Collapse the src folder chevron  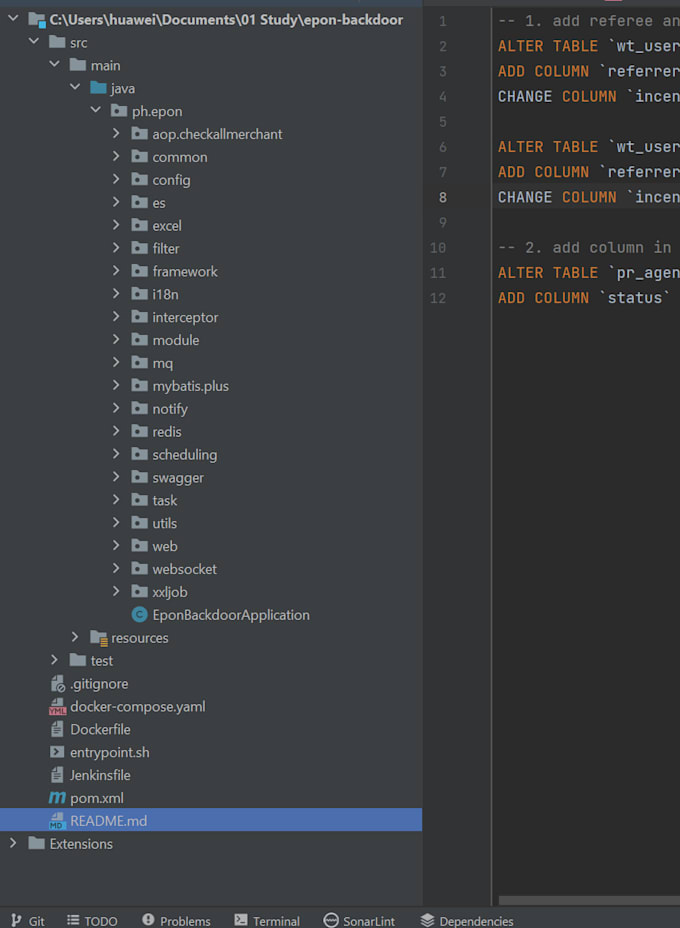tap(34, 41)
